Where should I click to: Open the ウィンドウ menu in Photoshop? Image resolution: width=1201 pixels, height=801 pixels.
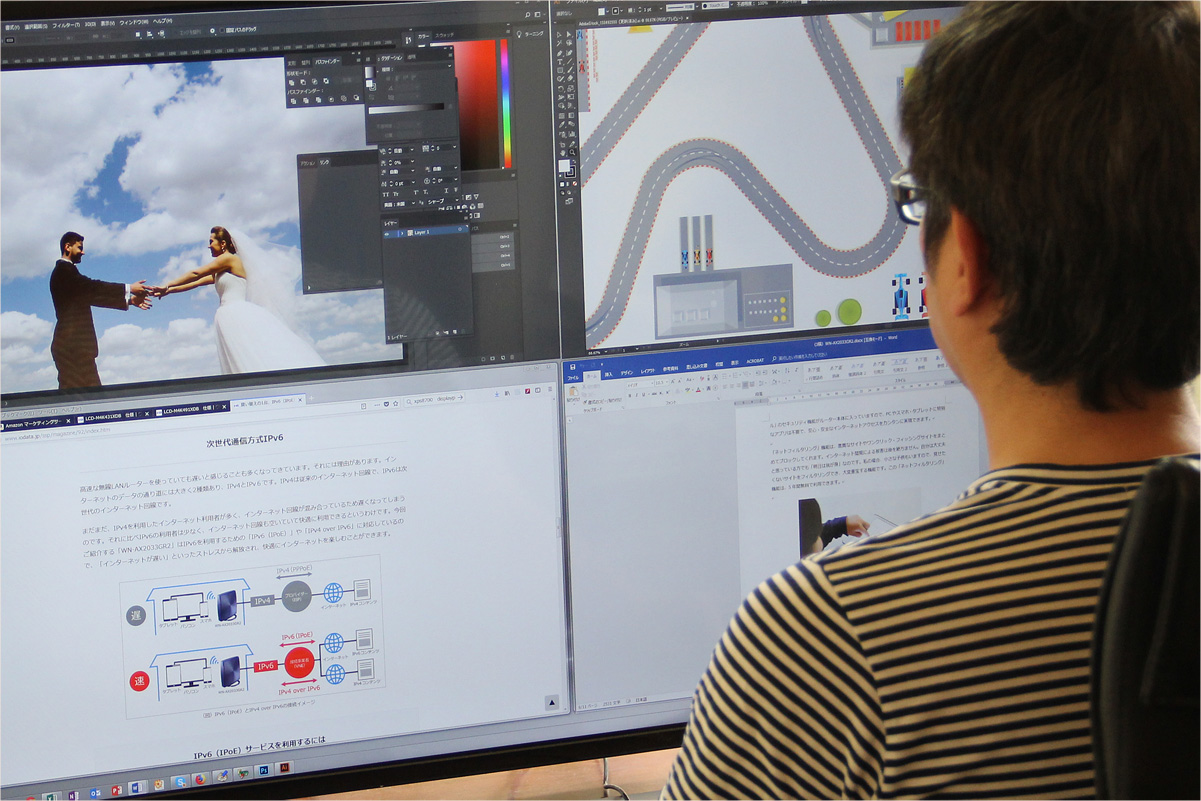[x=133, y=22]
